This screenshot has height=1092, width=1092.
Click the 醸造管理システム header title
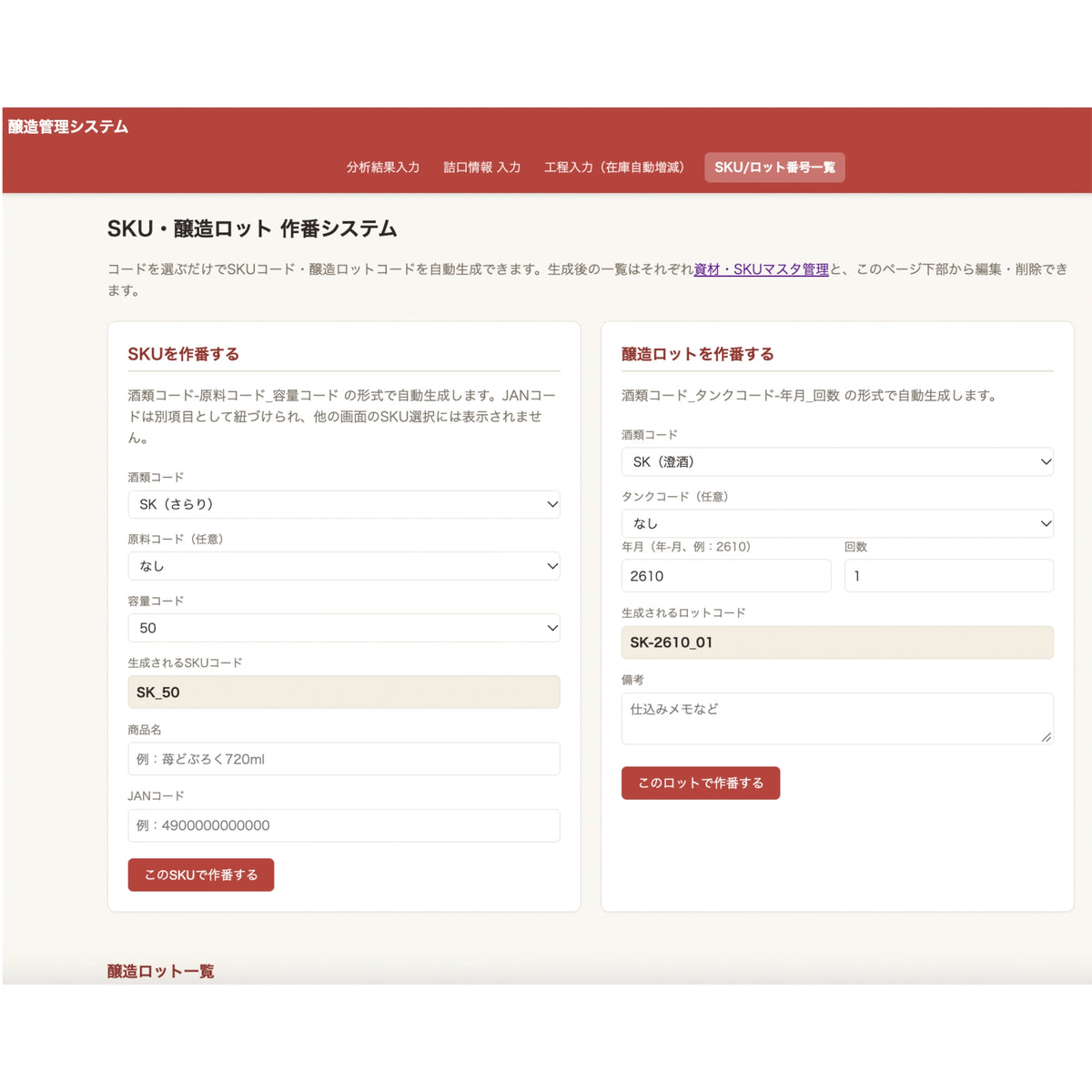point(68,126)
